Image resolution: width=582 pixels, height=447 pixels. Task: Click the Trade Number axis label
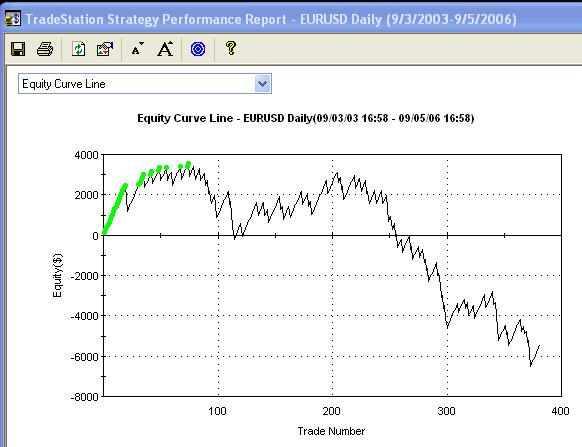click(331, 431)
